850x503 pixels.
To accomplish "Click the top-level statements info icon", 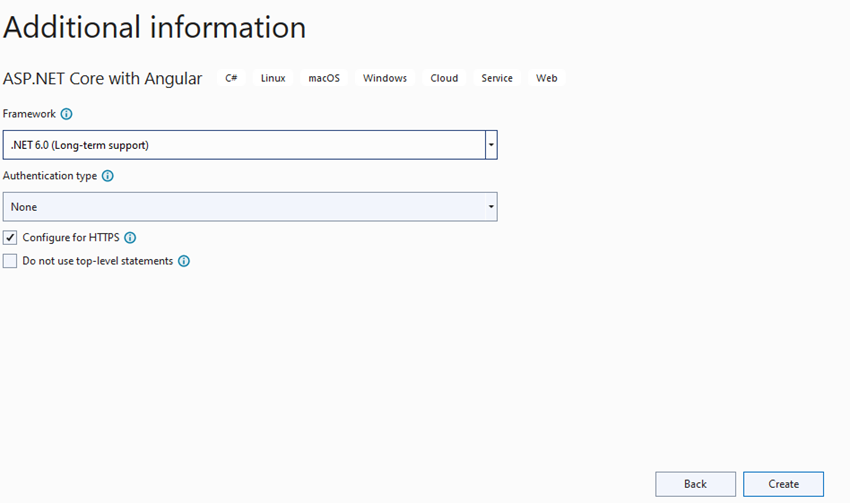I will pos(184,261).
